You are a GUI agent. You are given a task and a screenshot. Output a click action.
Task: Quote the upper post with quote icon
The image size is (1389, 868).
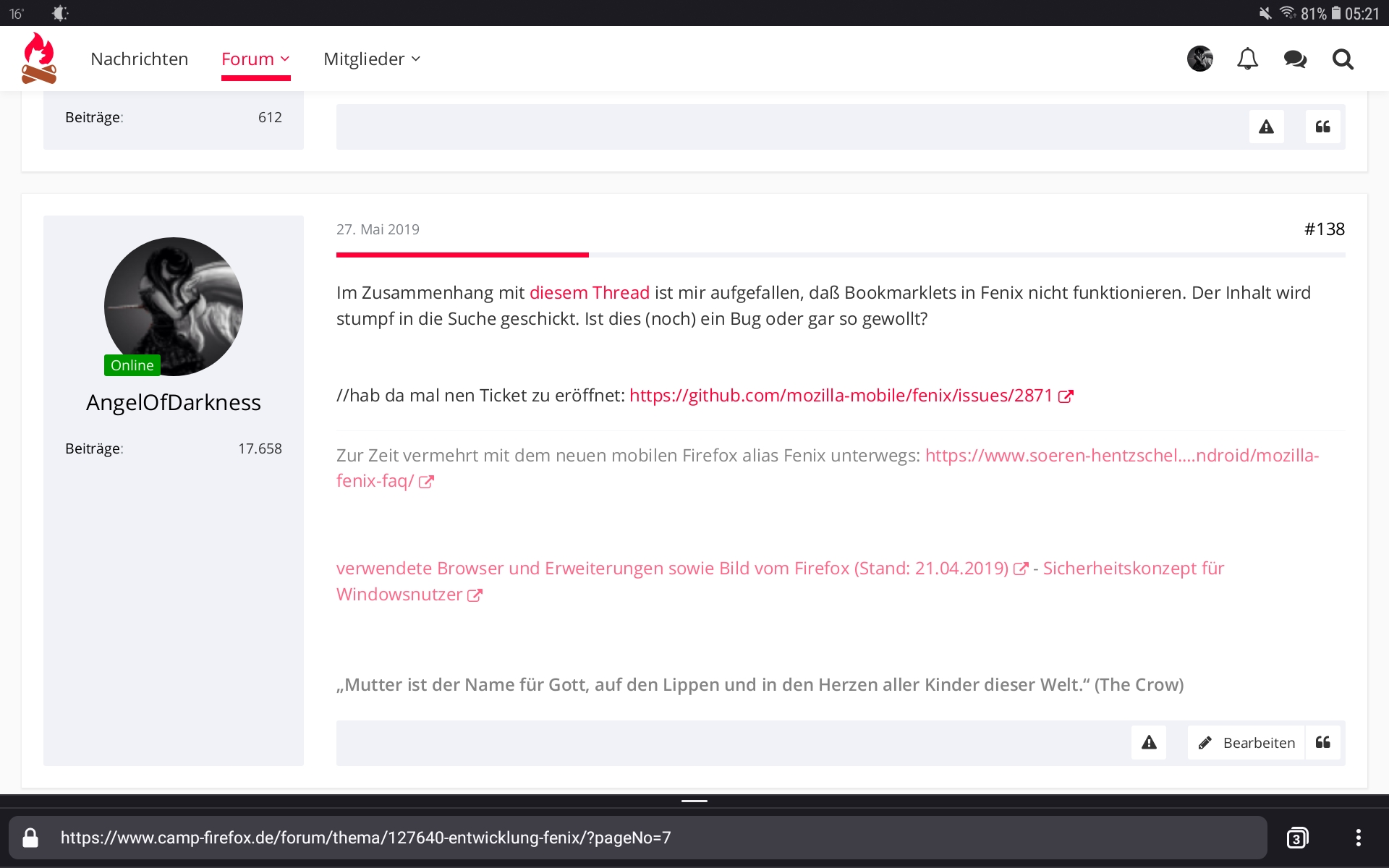(x=1322, y=127)
